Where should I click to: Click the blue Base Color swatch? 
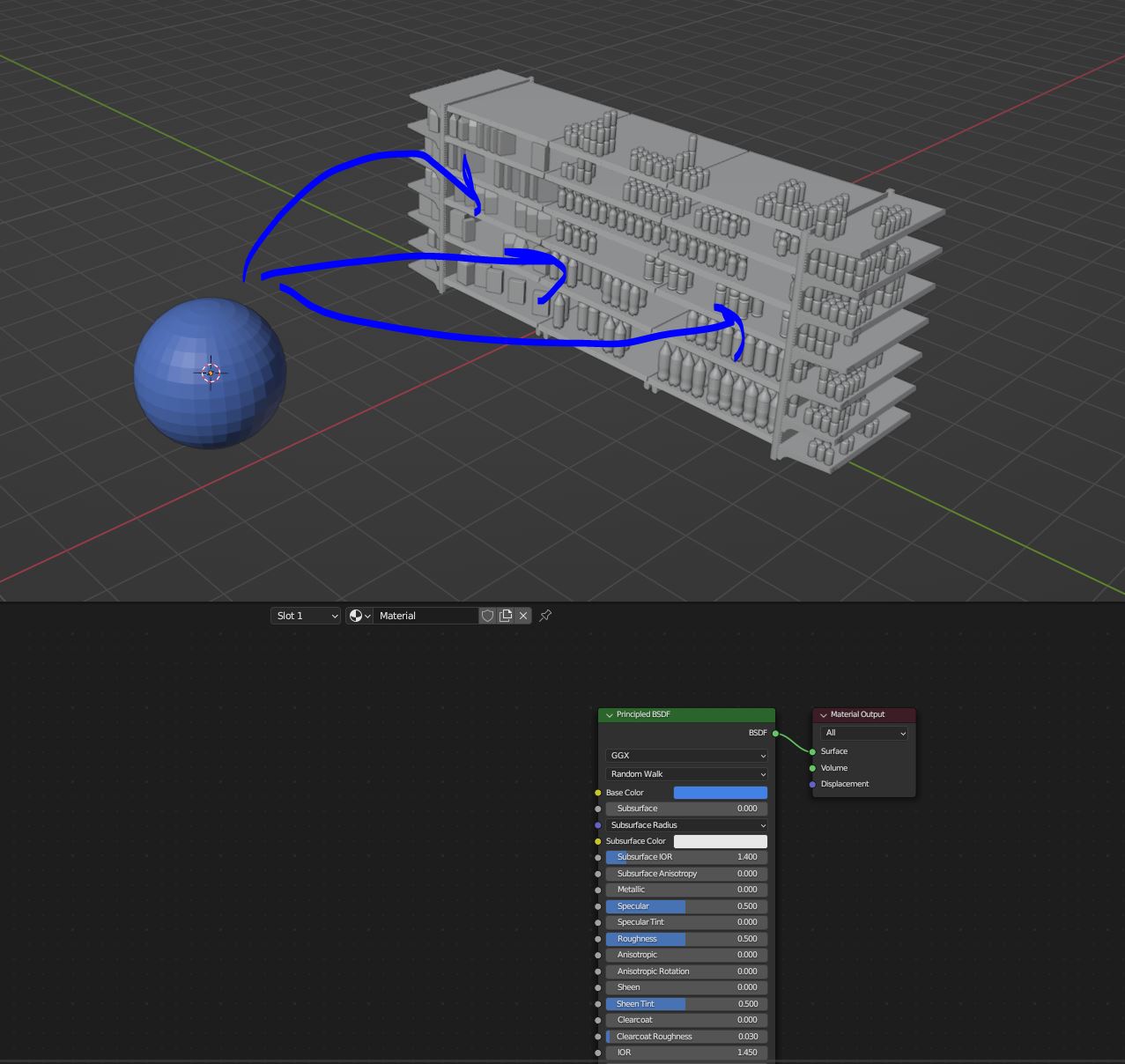tap(720, 793)
